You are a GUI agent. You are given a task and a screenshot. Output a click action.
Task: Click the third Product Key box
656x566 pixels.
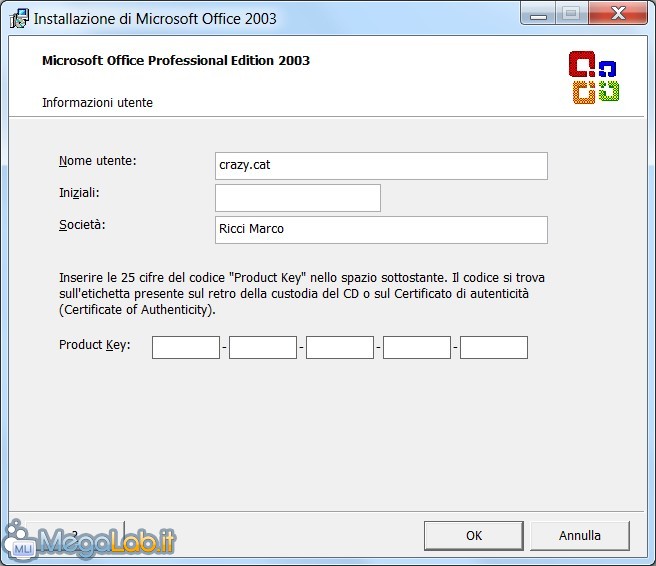click(340, 347)
